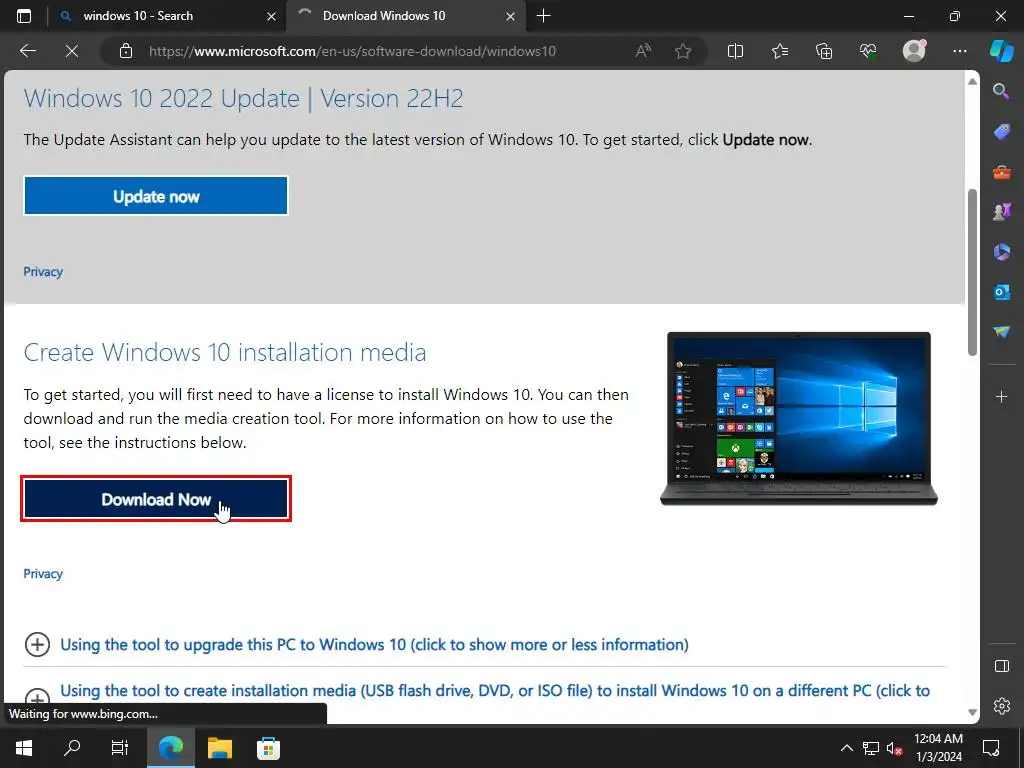The width and height of the screenshot is (1024, 768).
Task: Click Microsoft Edge taskbar icon
Action: pos(171,747)
